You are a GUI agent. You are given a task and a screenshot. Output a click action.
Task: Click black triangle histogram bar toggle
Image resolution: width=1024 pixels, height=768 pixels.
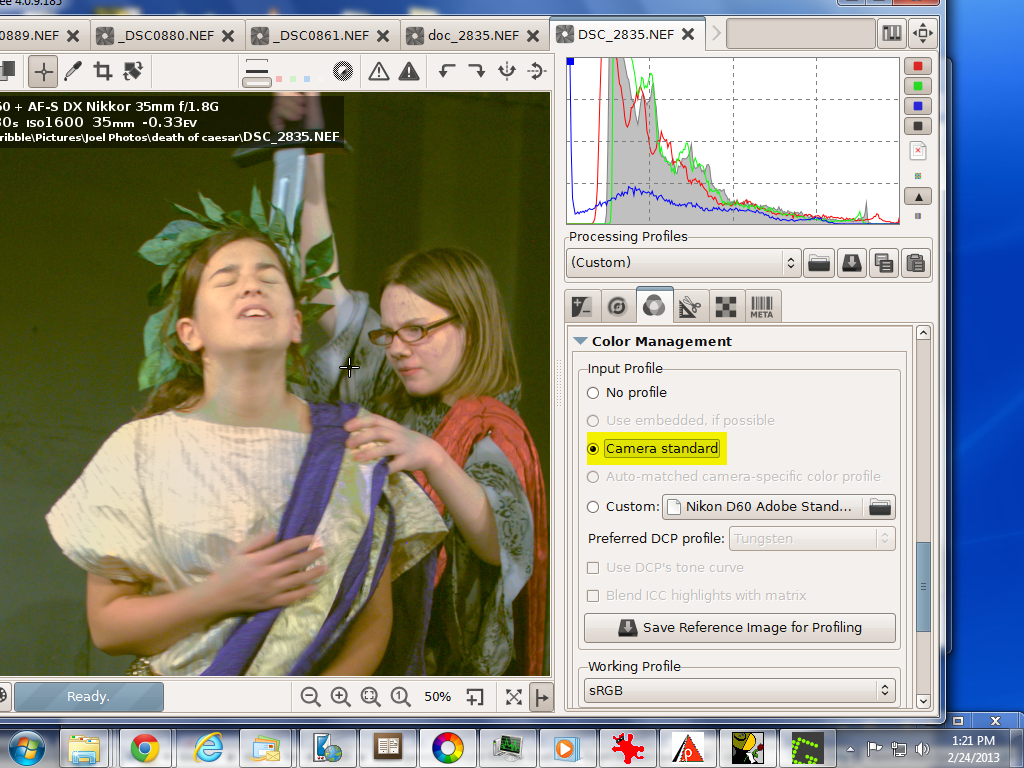tap(918, 197)
